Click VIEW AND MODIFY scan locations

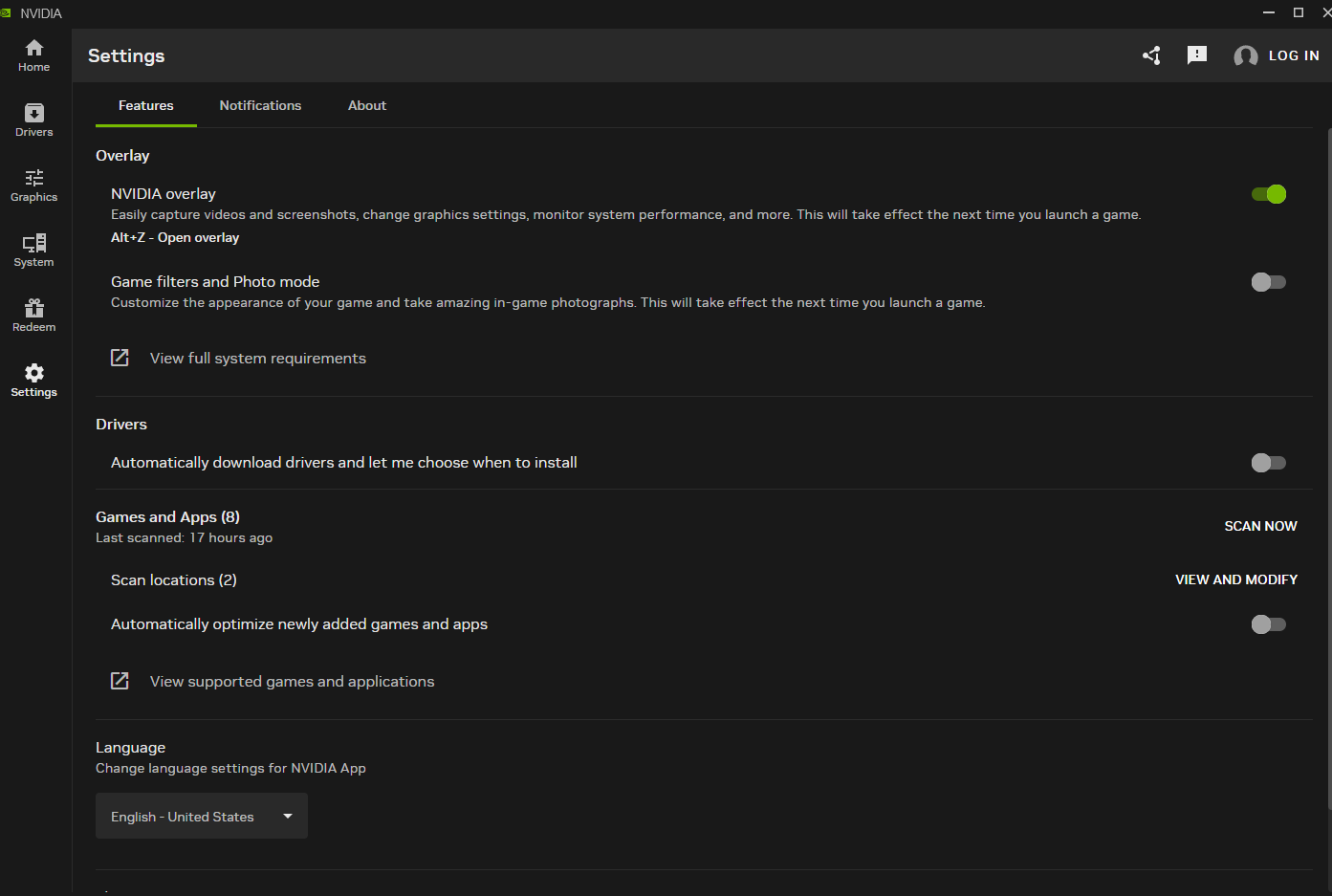click(1235, 579)
